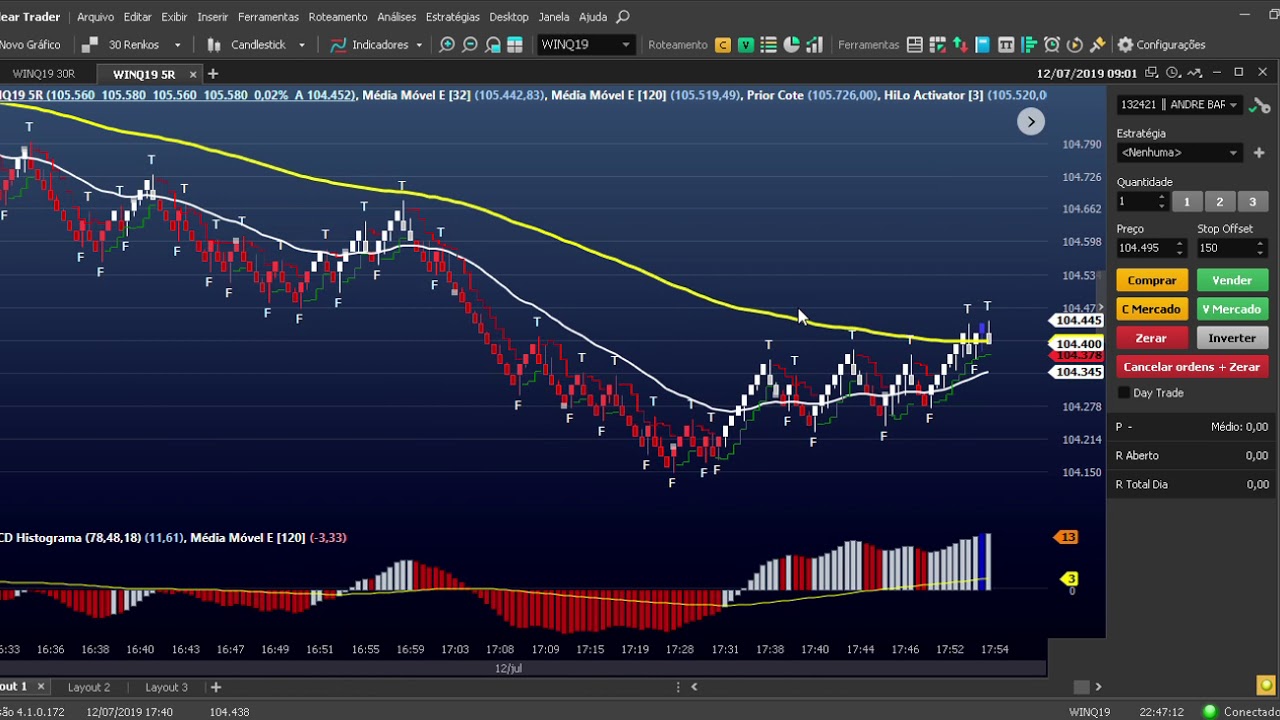Click the Zerar button
The image size is (1280, 720).
(1152, 338)
